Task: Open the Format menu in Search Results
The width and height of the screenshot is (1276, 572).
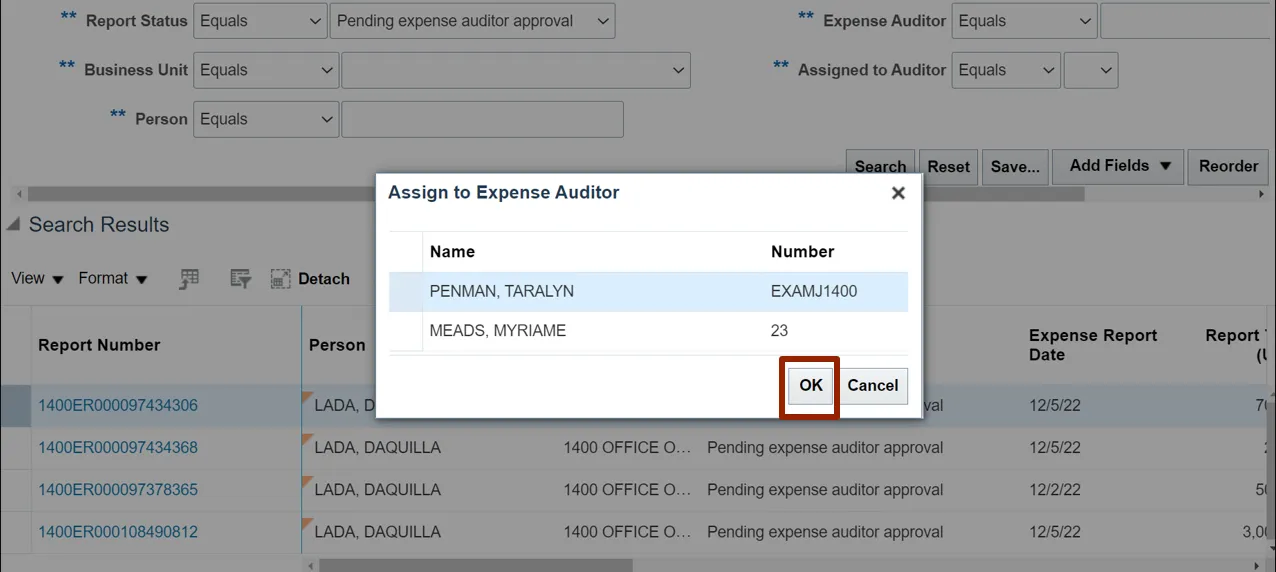Action: pyautogui.click(x=113, y=279)
